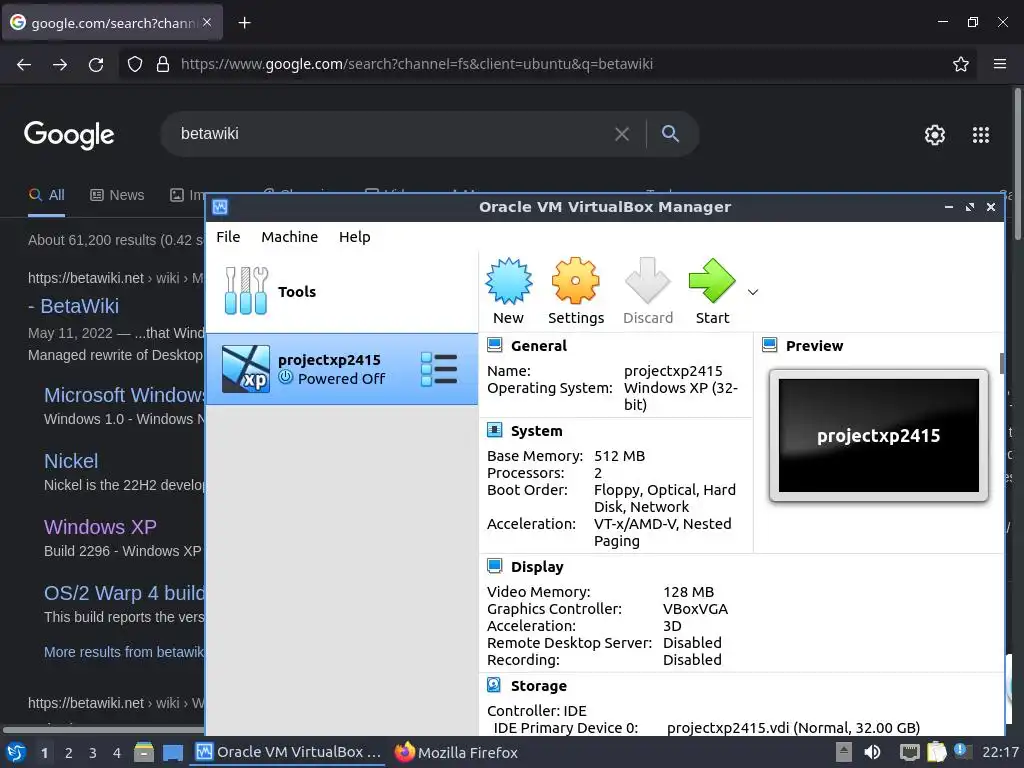1024x768 pixels.
Task: Click the 128 MB video memory value
Action: [688, 592]
